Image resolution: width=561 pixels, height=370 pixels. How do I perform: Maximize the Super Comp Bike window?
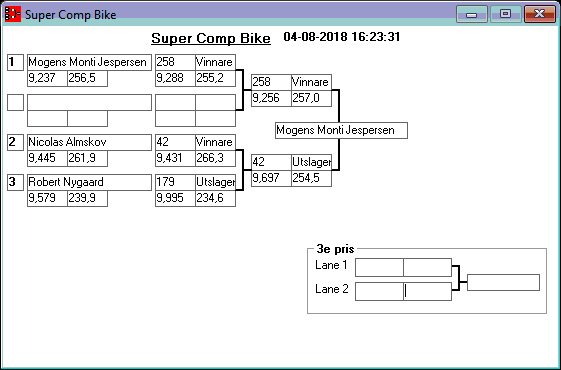(505, 14)
